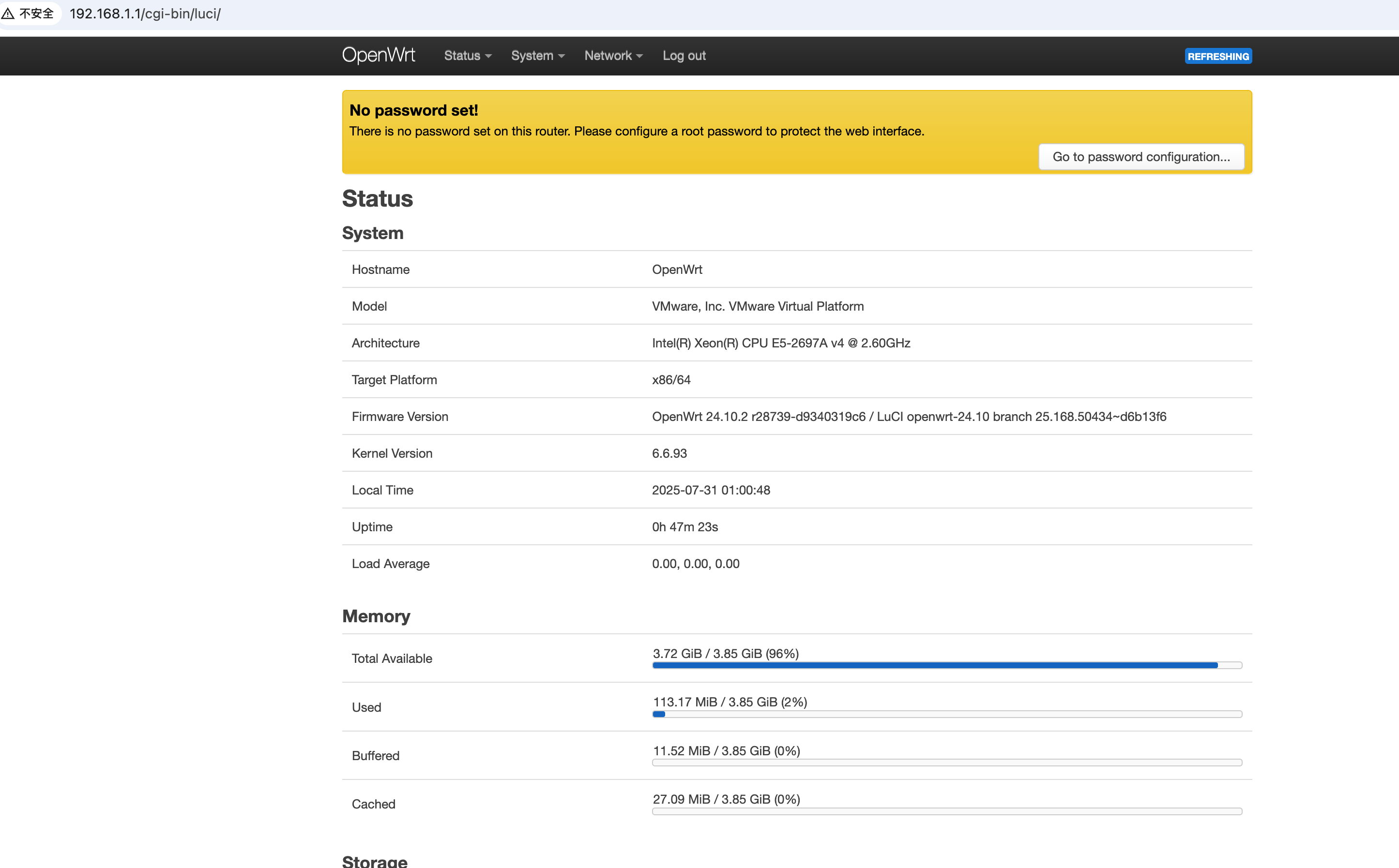Select the Architecture value Intel Xeon CPU
Image resolution: width=1399 pixels, height=868 pixels.
780,343
